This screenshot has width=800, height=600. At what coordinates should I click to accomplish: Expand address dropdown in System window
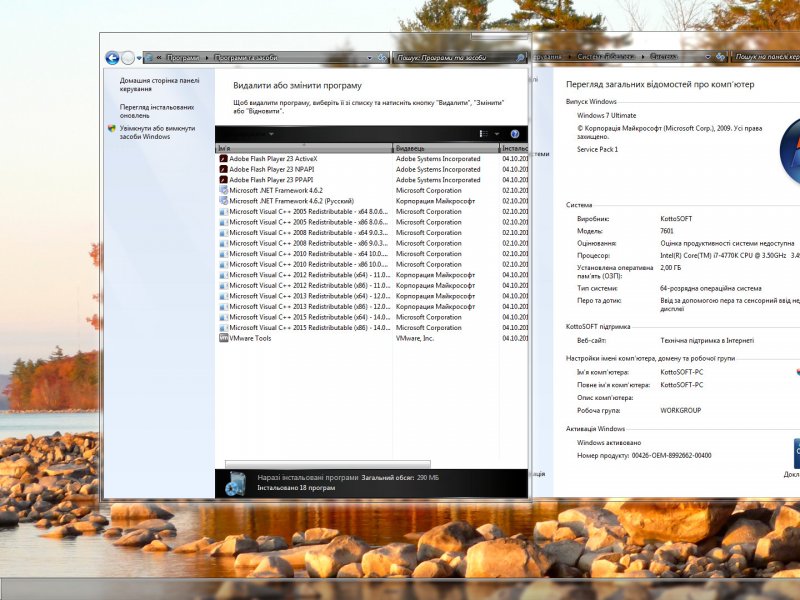pyautogui.click(x=708, y=57)
